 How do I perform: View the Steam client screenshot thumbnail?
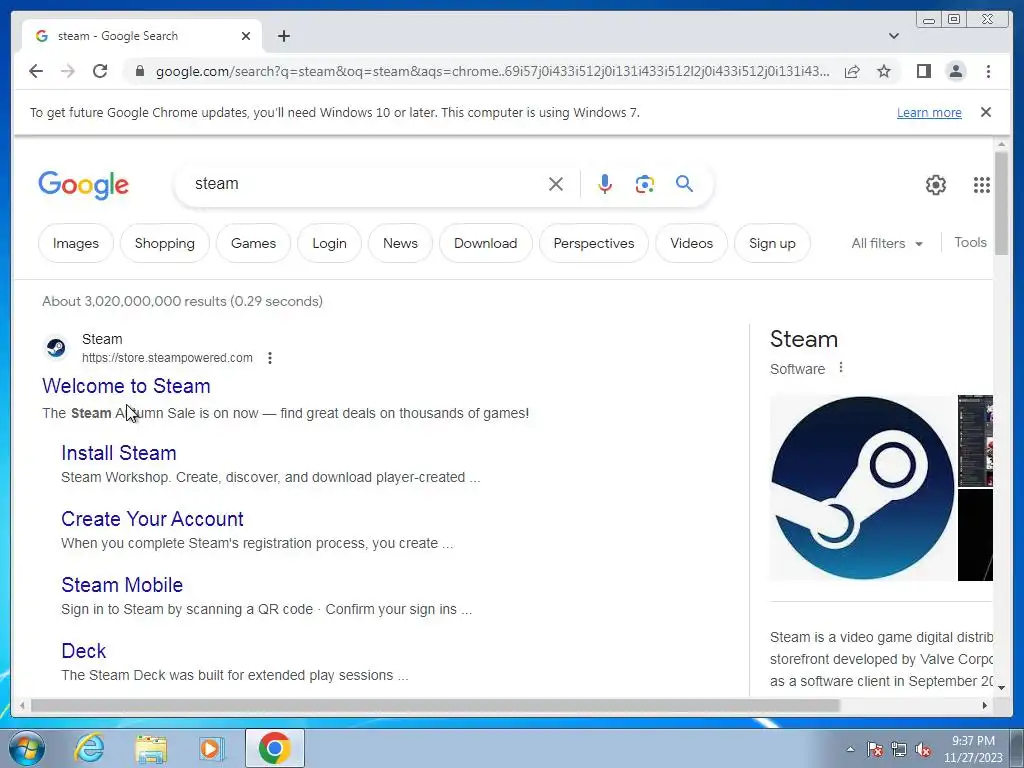pyautogui.click(x=975, y=441)
